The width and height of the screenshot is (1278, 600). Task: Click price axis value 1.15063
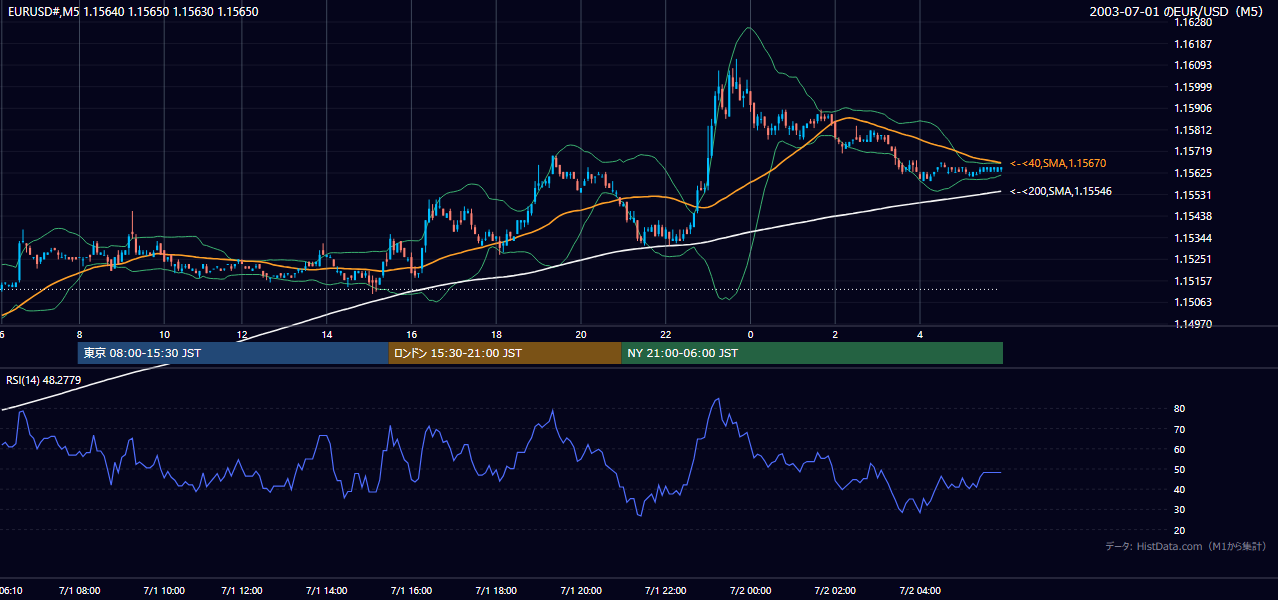[x=1193, y=302]
